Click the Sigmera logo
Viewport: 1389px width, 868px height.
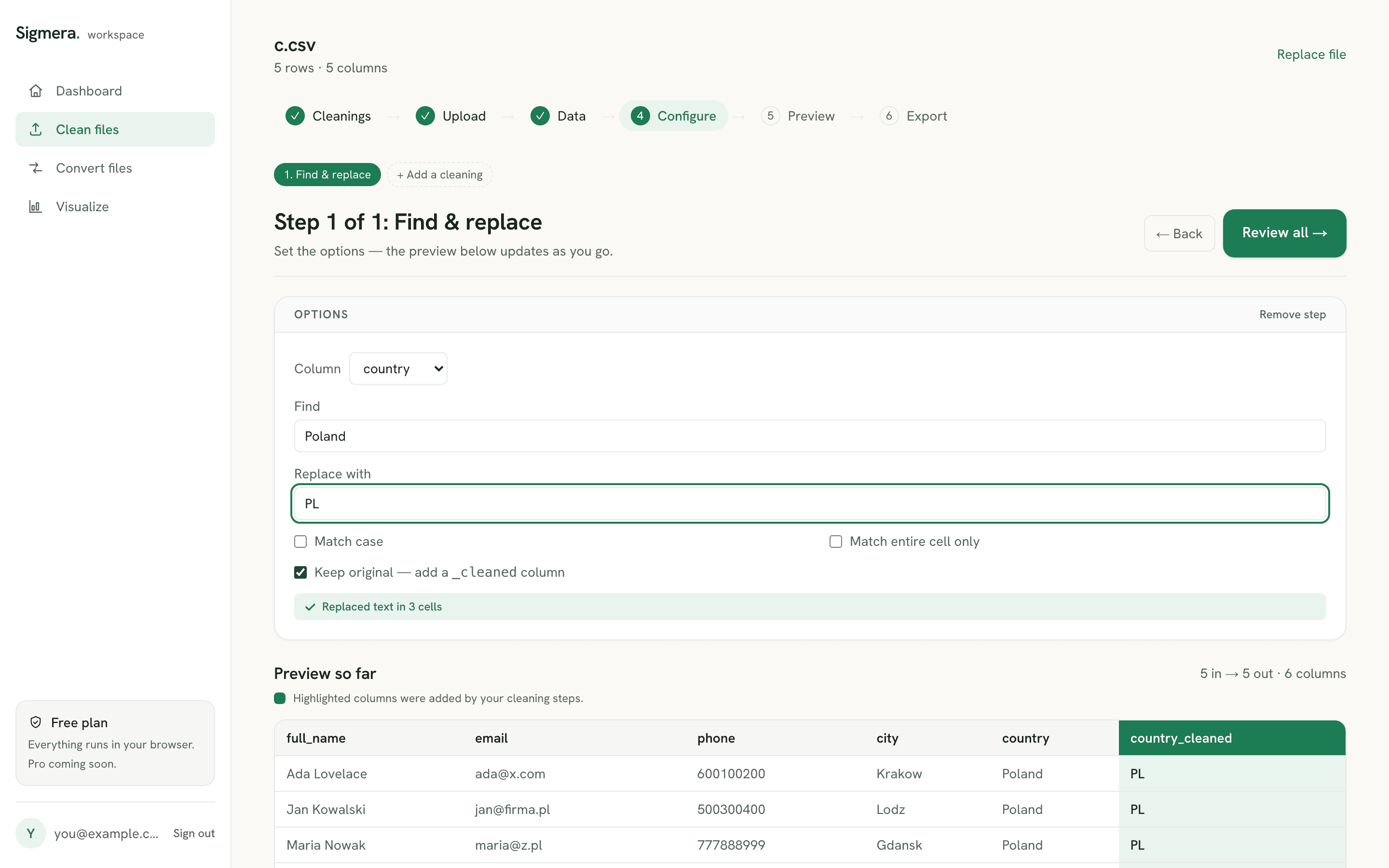click(48, 33)
